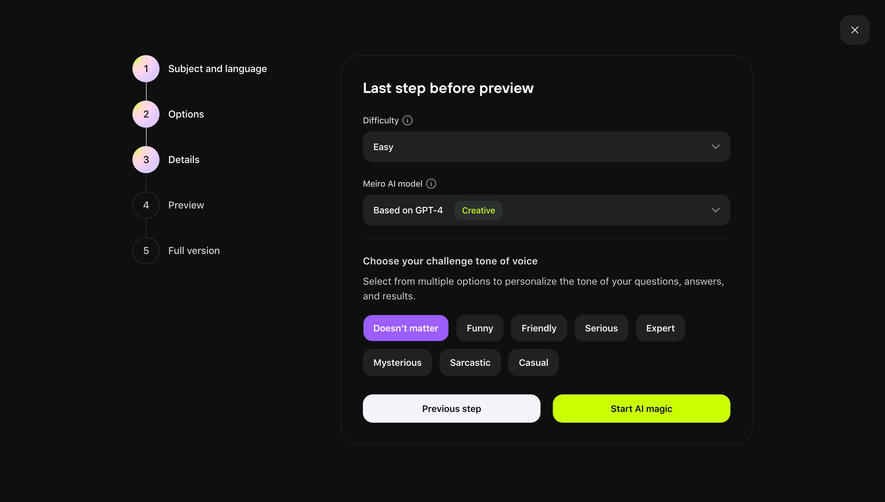Choose the Expert tone of voice
885x502 pixels.
(660, 328)
